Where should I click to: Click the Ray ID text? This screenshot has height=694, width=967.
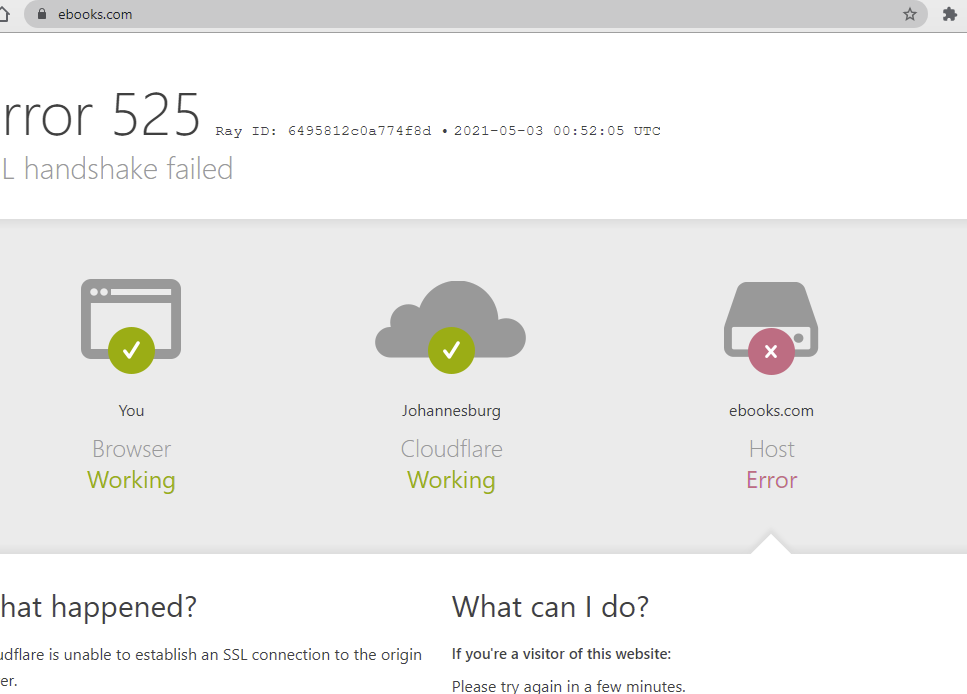pos(323,131)
